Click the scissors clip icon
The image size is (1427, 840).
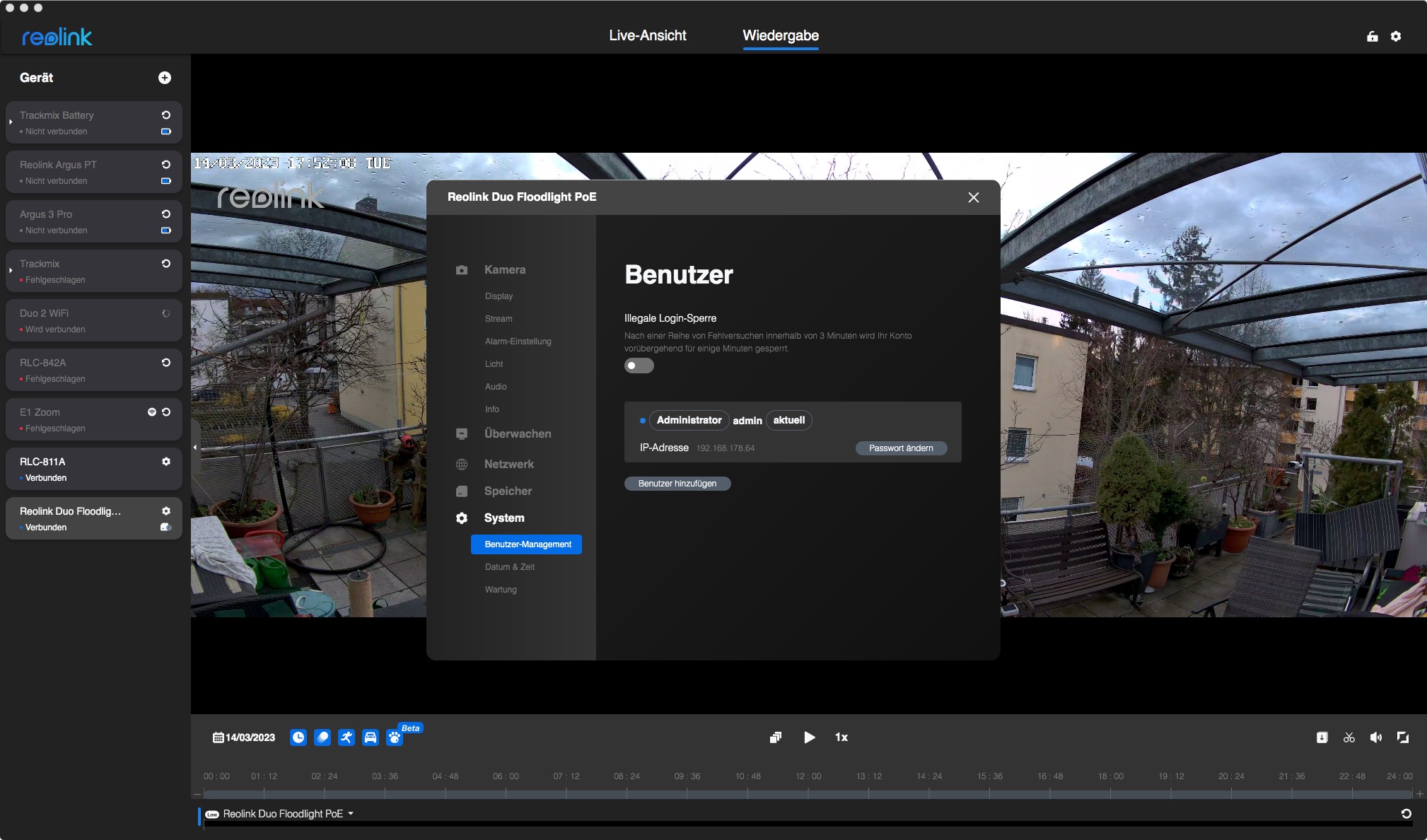1349,737
